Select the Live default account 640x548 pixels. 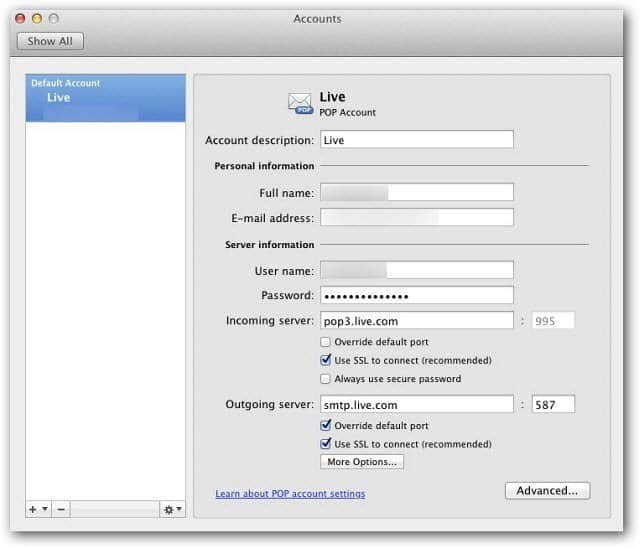105,98
